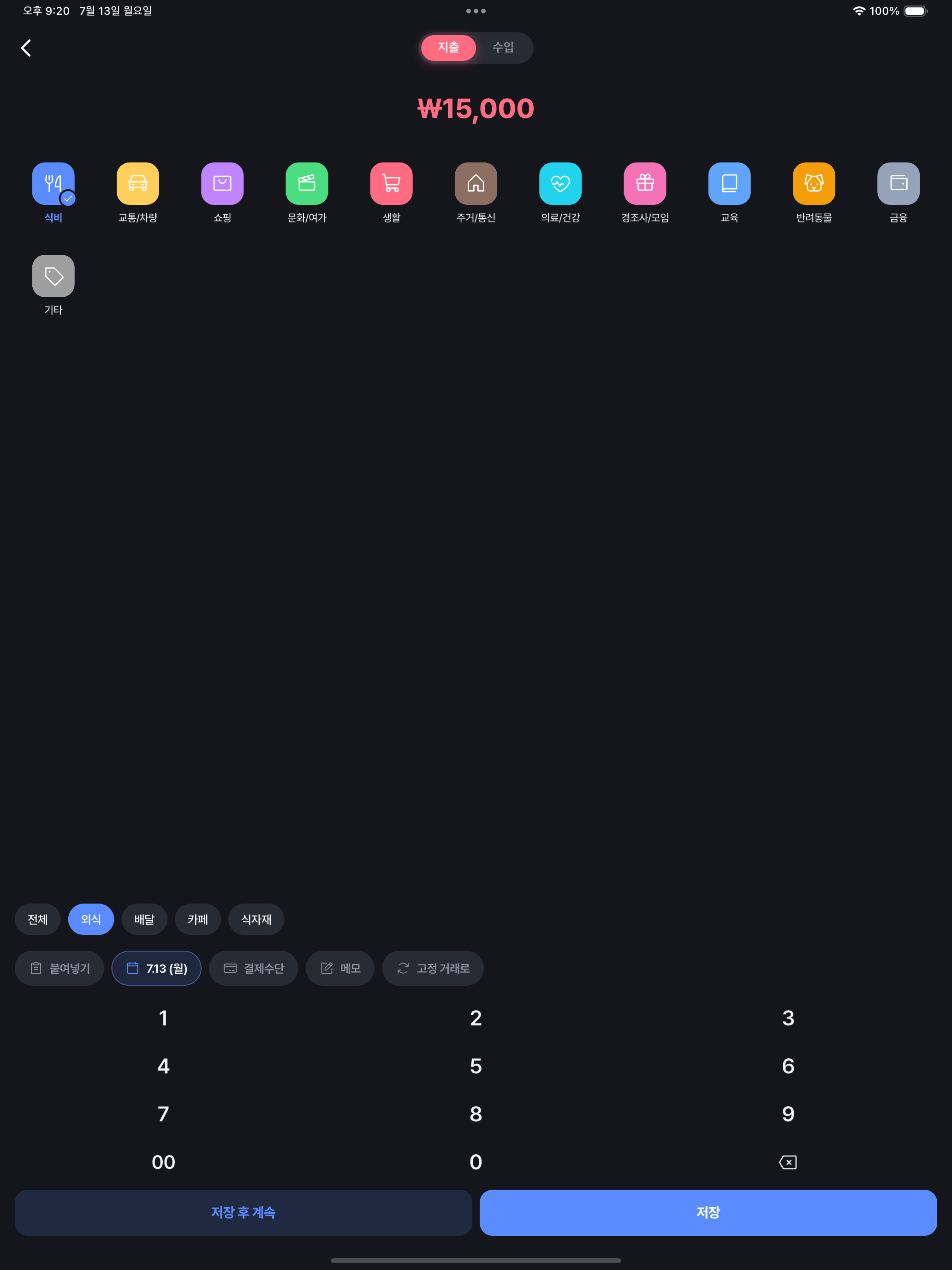The height and width of the screenshot is (1270, 952).
Task: Click 저장 후 계속 save and continue
Action: [244, 1213]
